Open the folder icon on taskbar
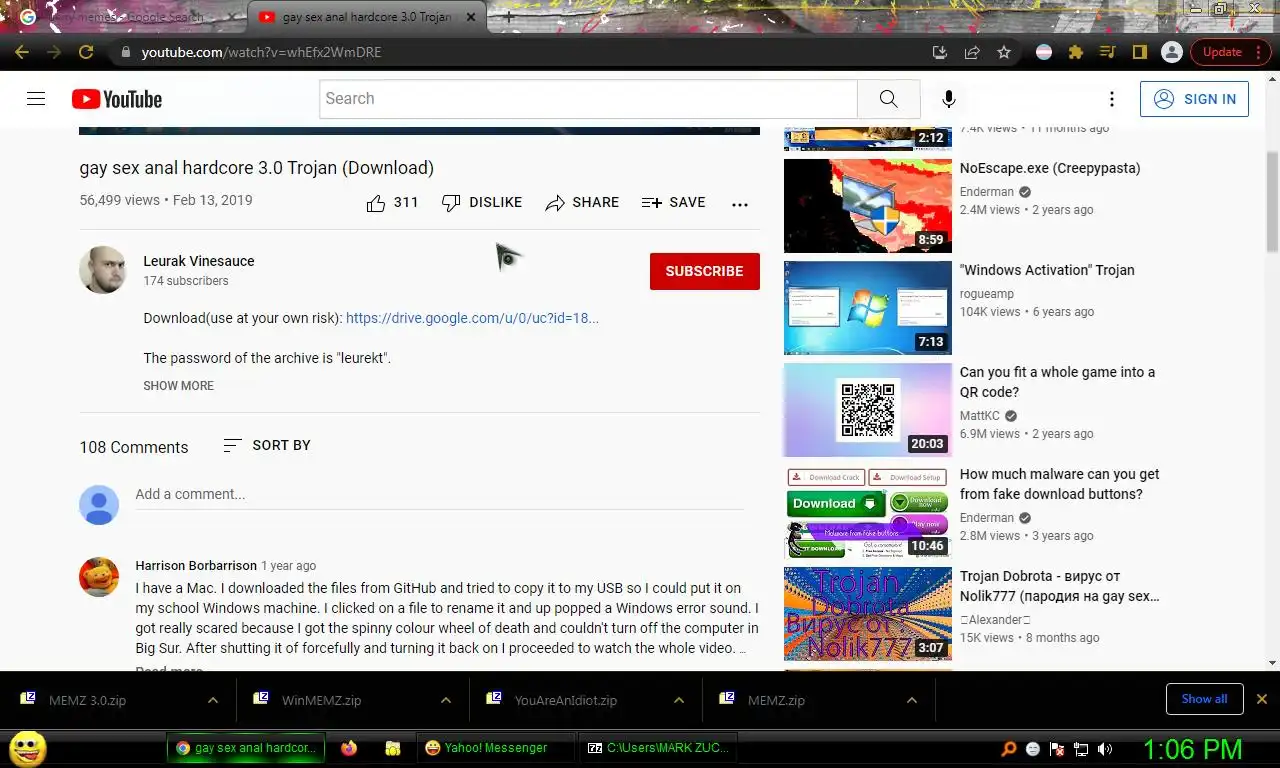 [393, 748]
